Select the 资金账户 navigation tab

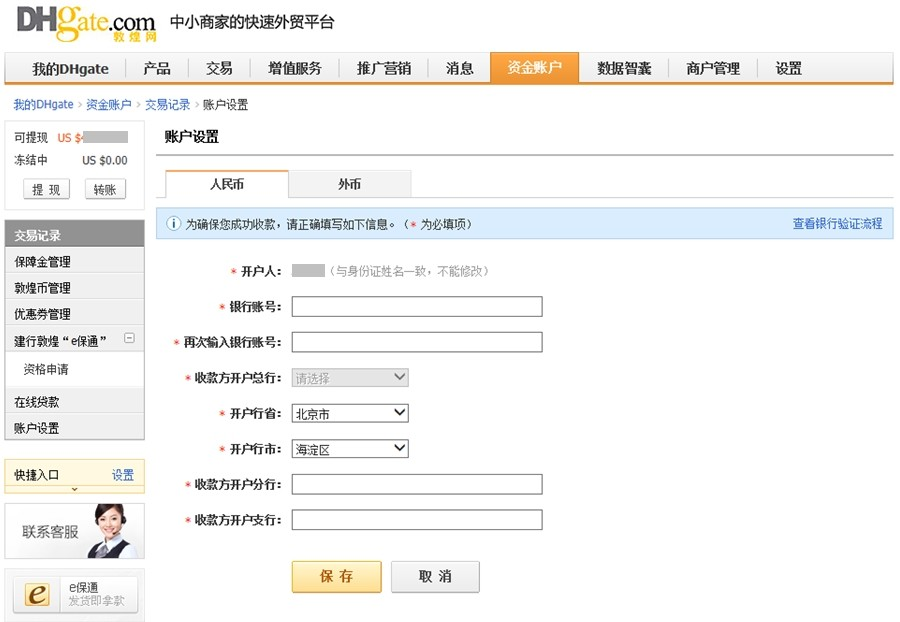534,68
